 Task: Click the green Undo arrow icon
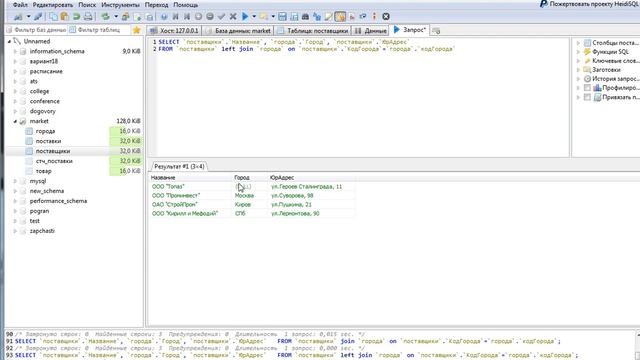(76, 17)
